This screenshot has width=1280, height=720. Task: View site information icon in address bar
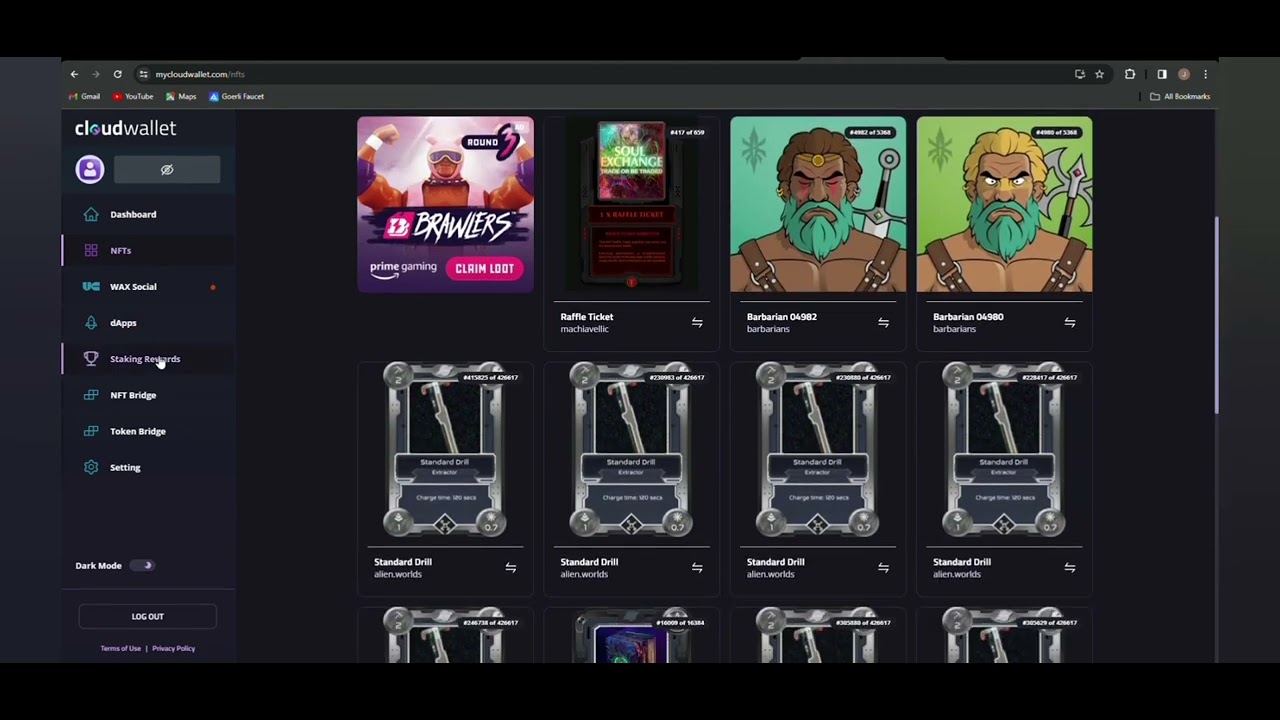[144, 74]
